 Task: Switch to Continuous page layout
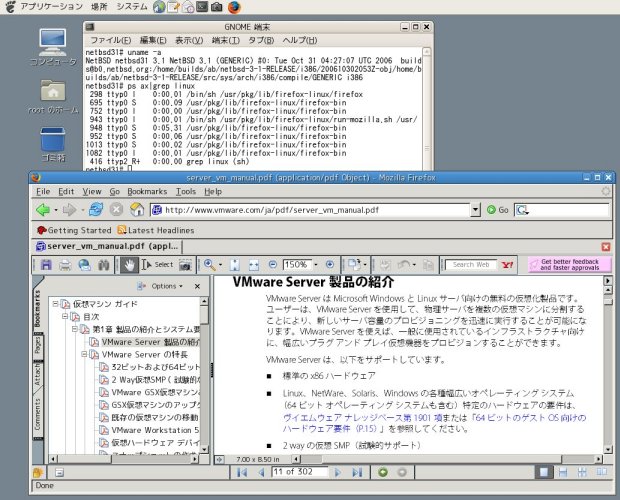click(x=563, y=472)
